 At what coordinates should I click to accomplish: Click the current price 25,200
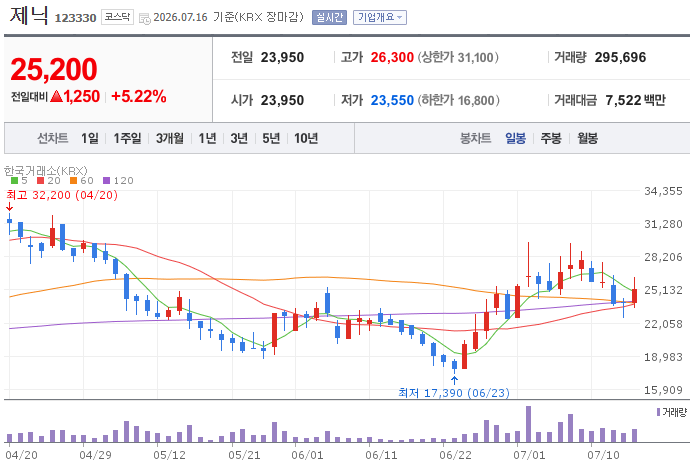(x=54, y=70)
